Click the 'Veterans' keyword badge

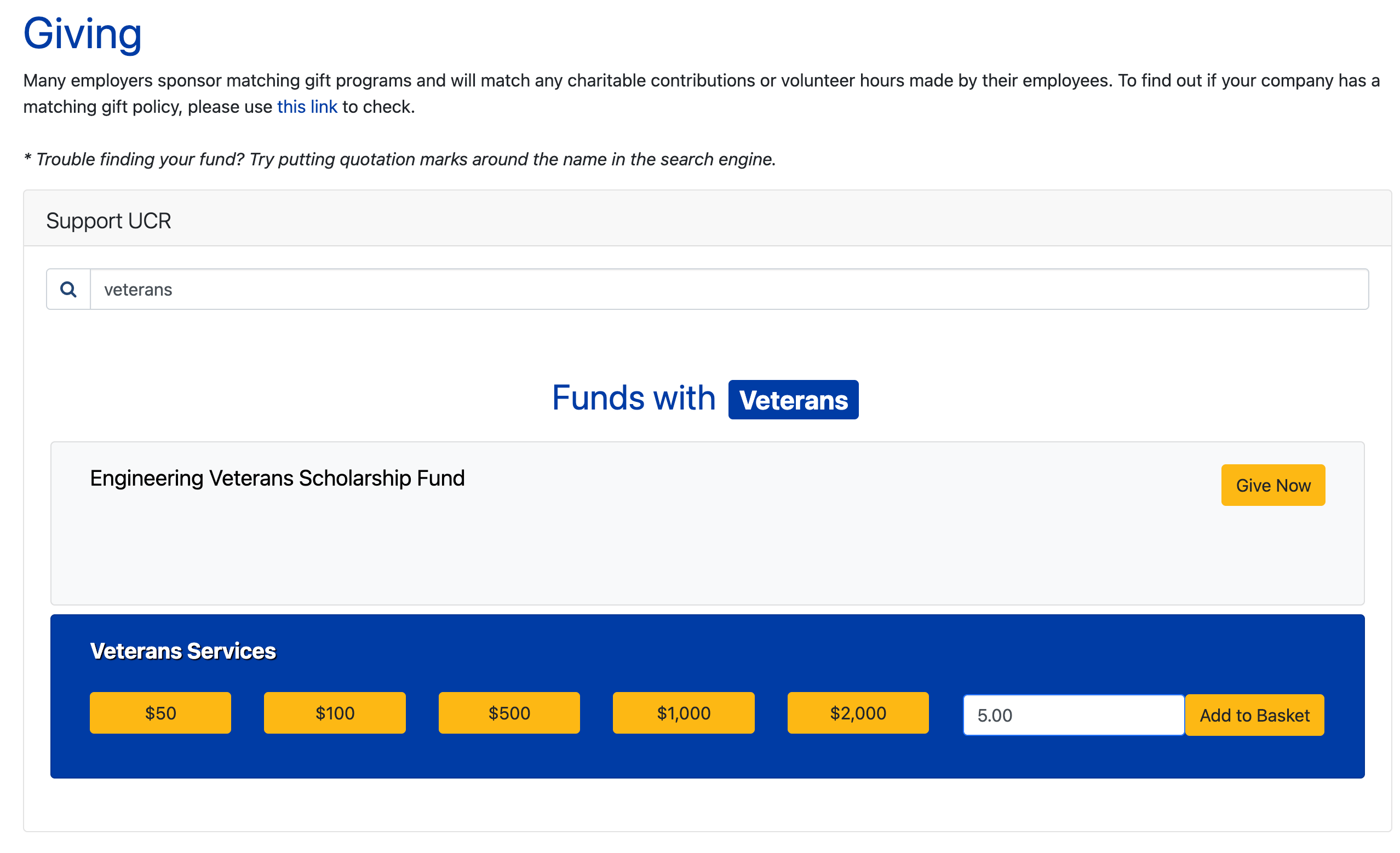(x=793, y=400)
